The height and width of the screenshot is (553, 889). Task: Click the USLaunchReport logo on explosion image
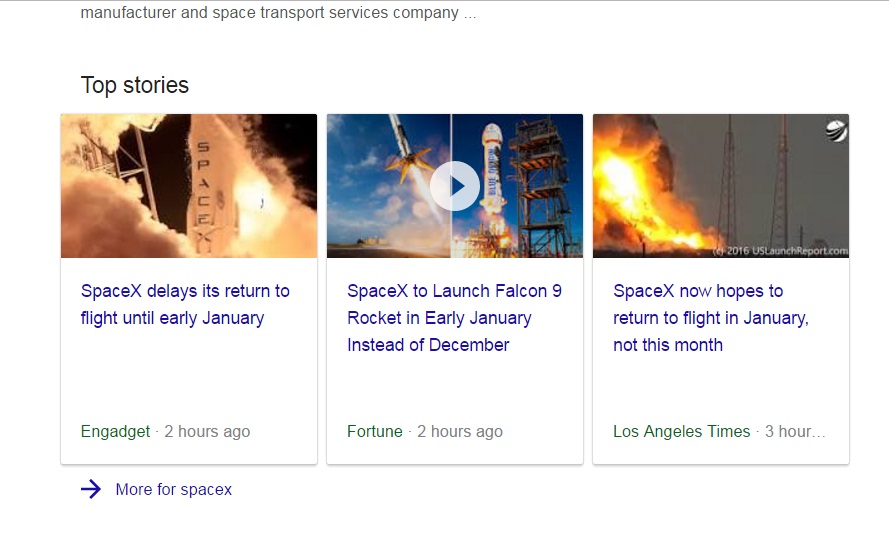click(836, 131)
